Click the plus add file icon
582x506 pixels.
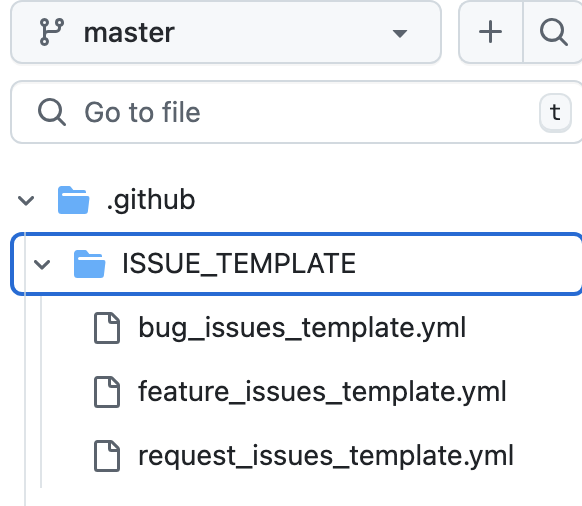[490, 32]
